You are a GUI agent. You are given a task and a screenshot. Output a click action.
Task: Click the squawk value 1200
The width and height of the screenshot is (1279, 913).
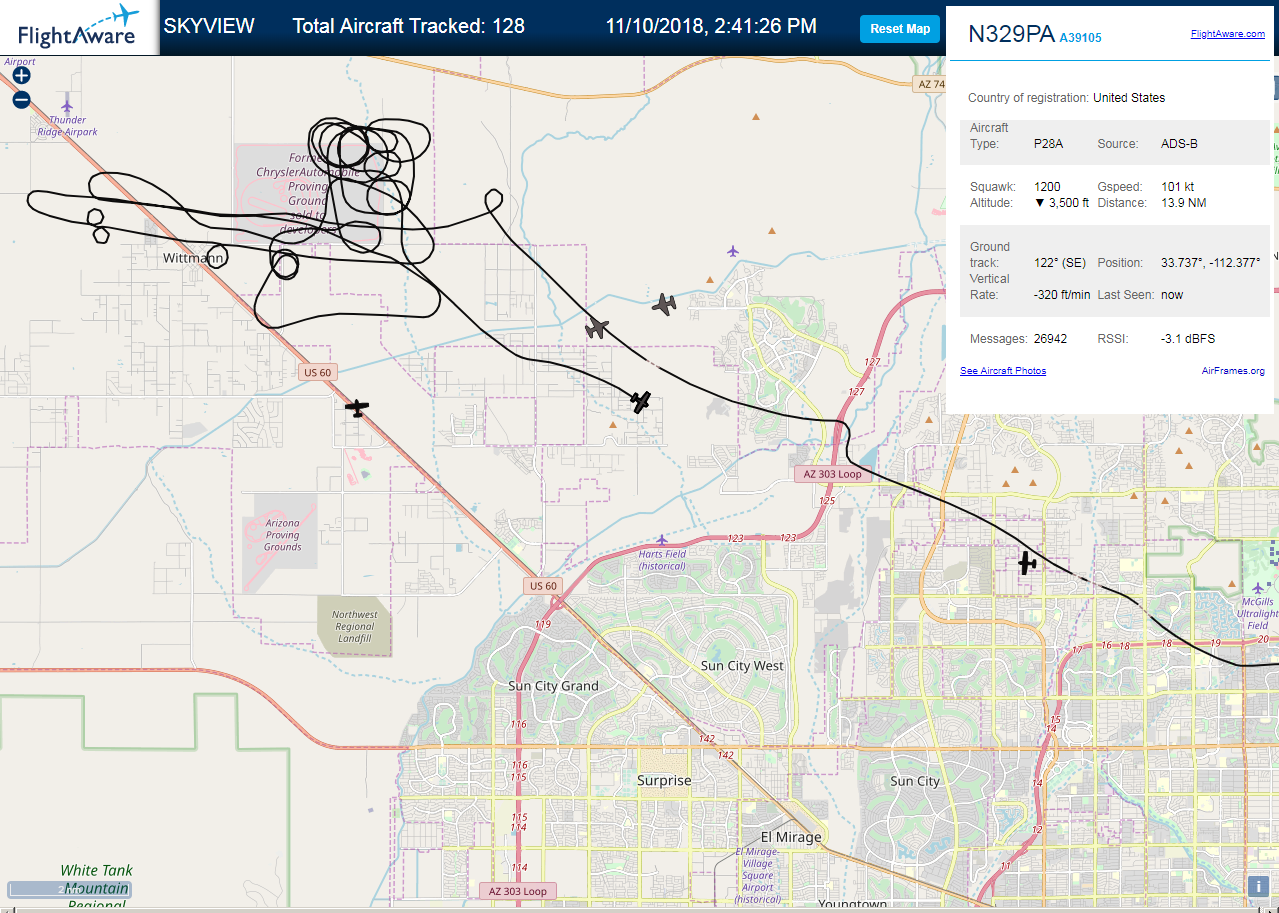1047,187
